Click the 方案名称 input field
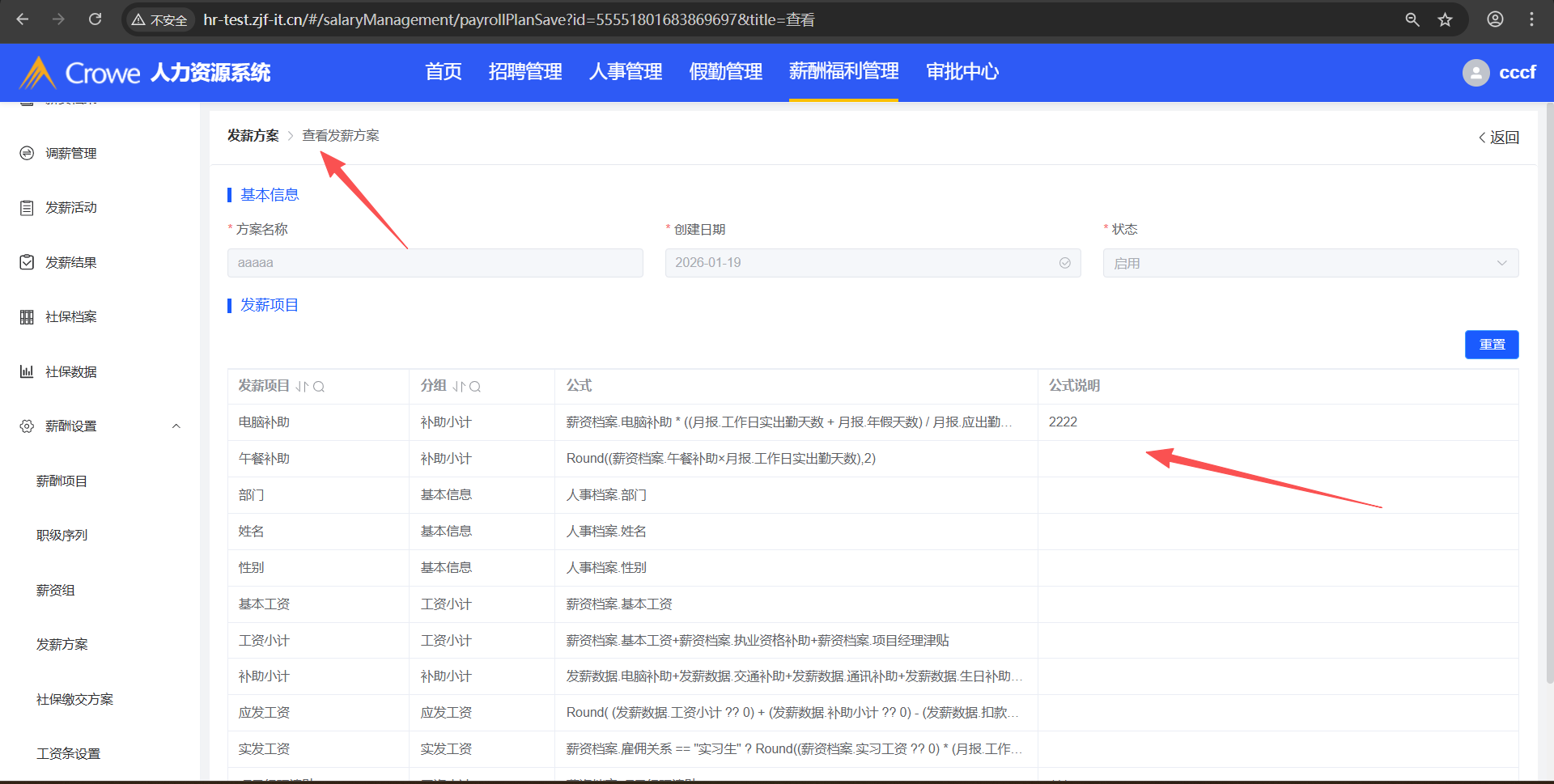This screenshot has width=1554, height=784. [435, 263]
